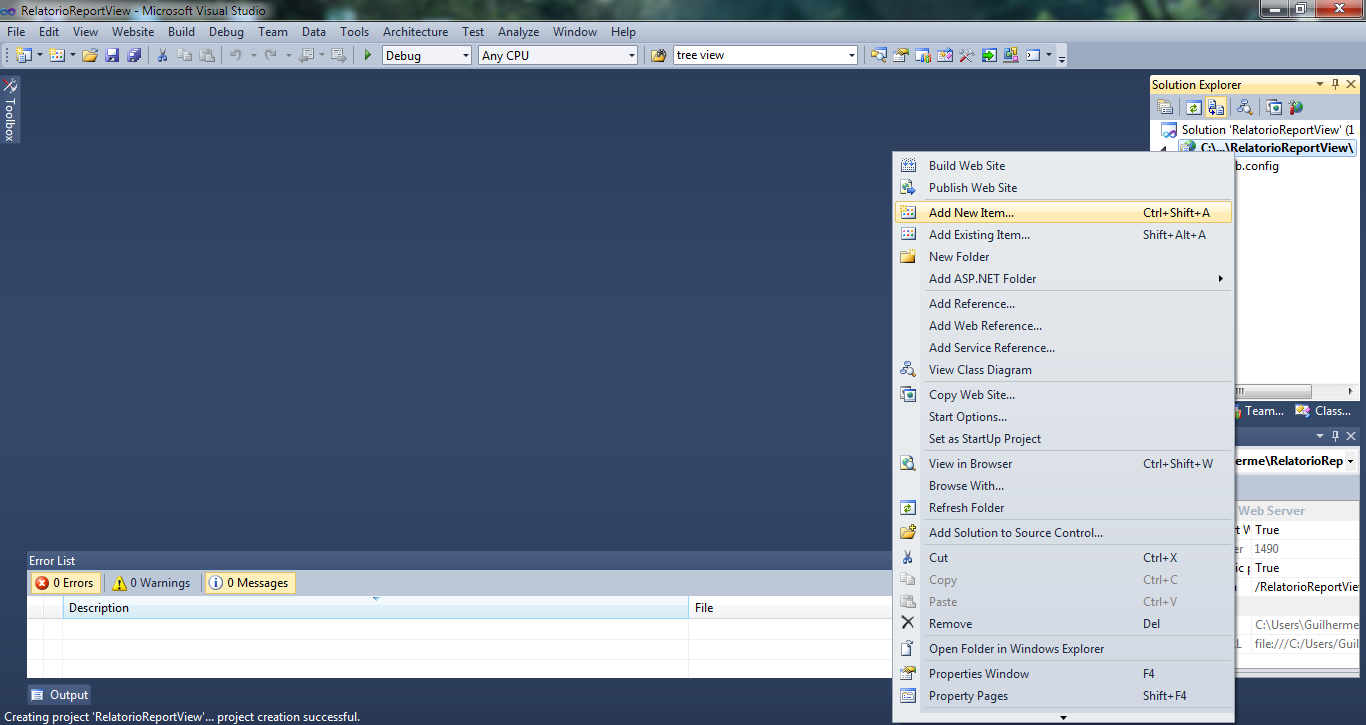Click the Undo toolbar icon
The width and height of the screenshot is (1366, 725).
tap(236, 55)
